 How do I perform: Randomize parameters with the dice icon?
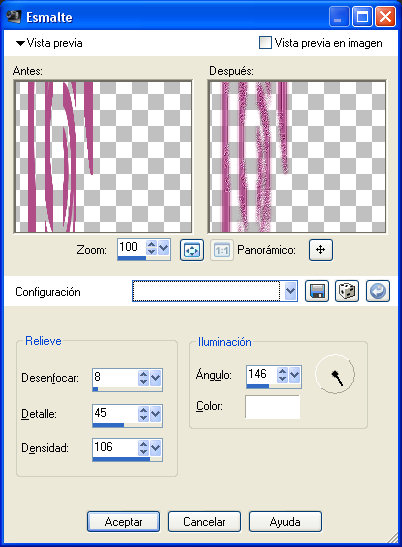pos(347,291)
